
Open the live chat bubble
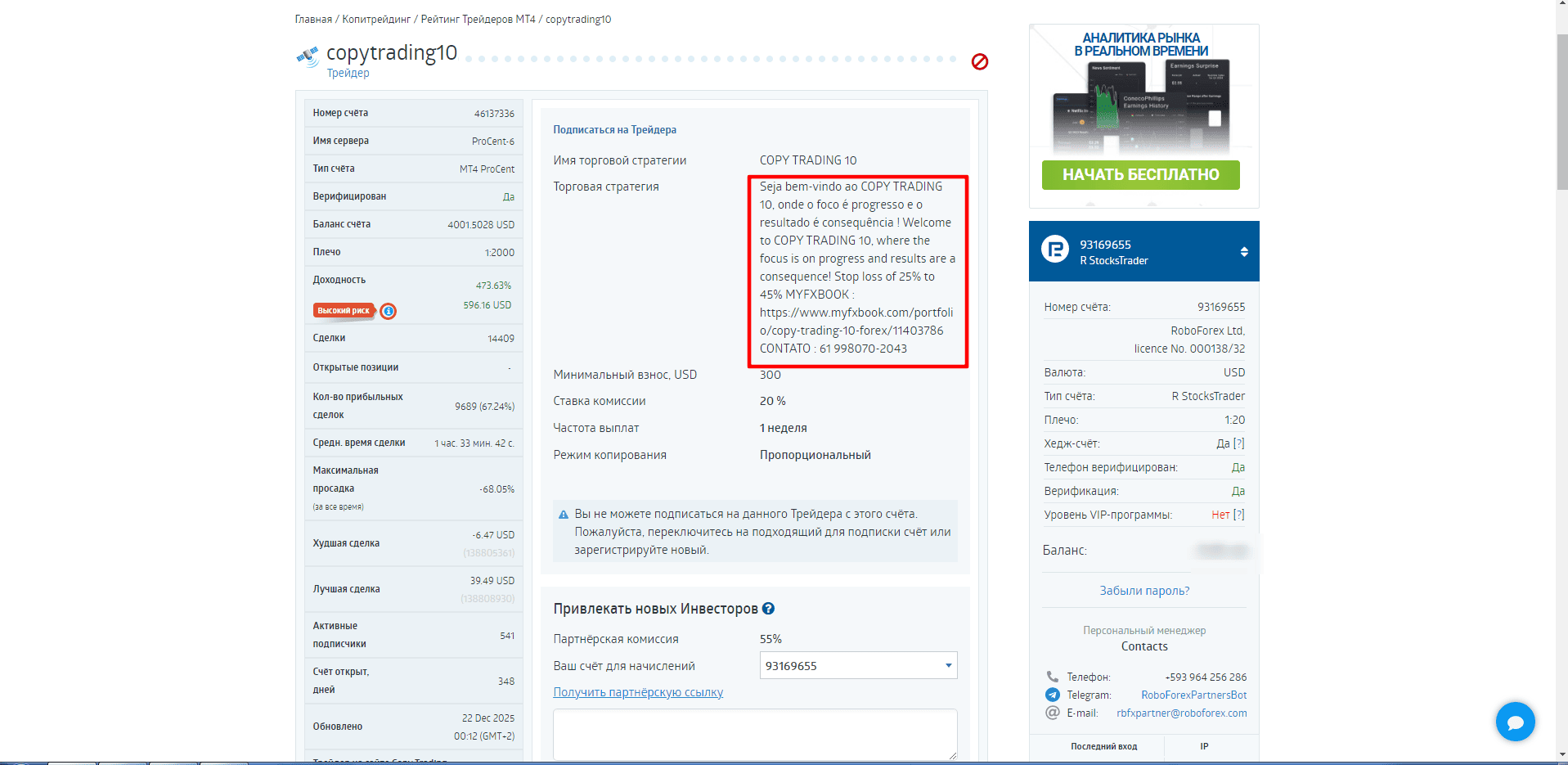1515,722
